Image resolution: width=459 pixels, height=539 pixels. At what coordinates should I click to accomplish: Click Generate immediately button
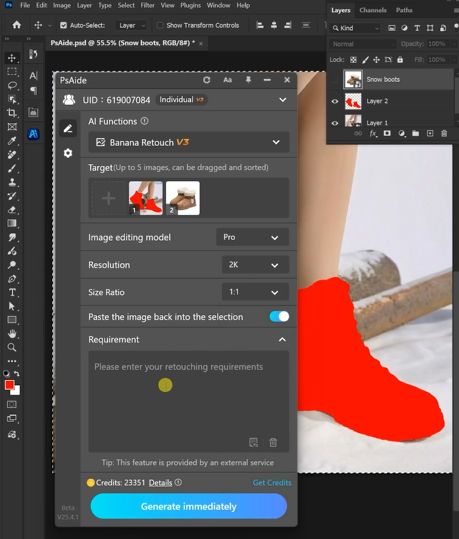coord(188,506)
